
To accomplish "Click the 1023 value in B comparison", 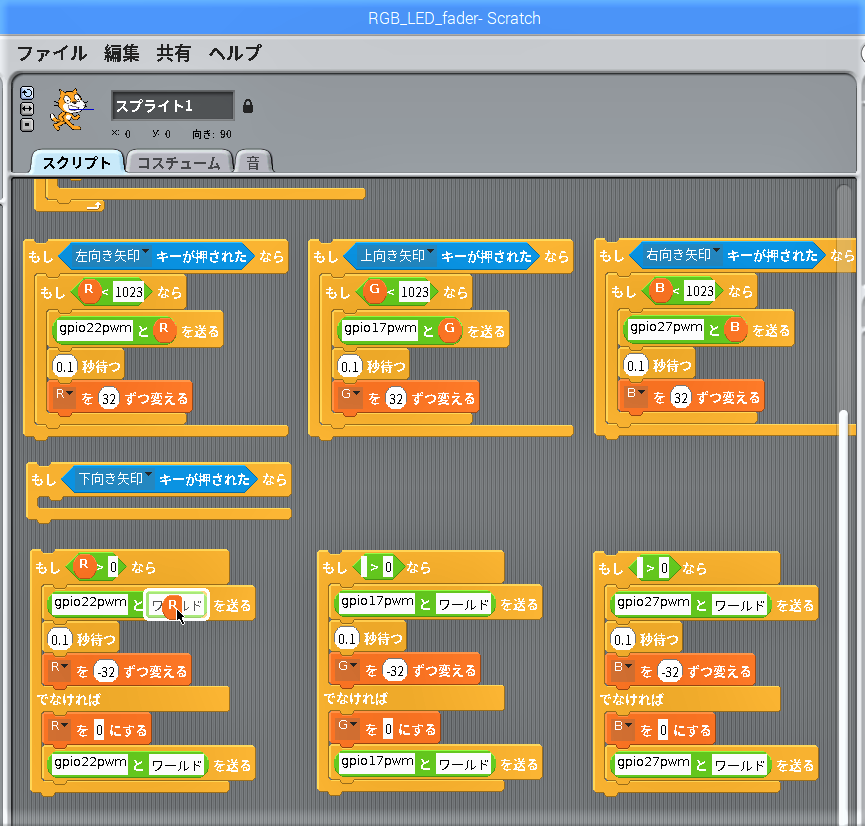I will (700, 291).
